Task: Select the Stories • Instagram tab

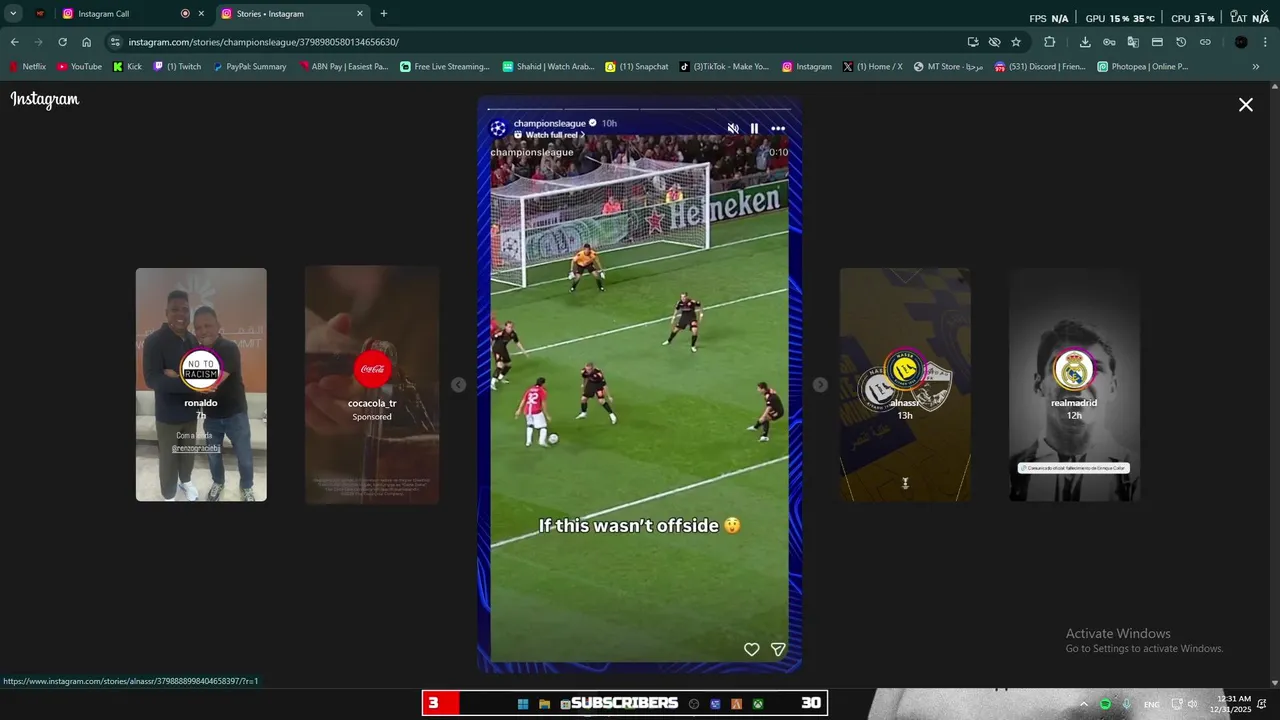Action: click(x=291, y=14)
